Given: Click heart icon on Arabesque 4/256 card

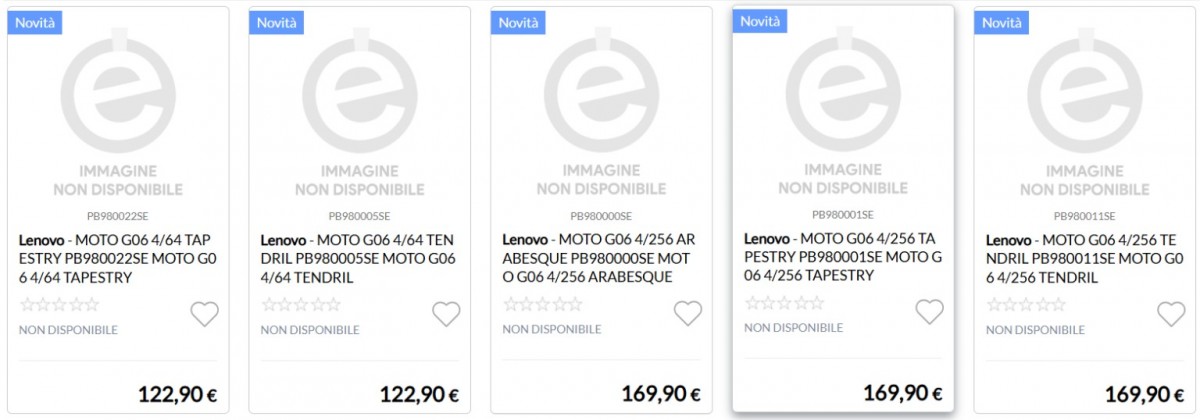Looking at the screenshot, I should (x=688, y=314).
